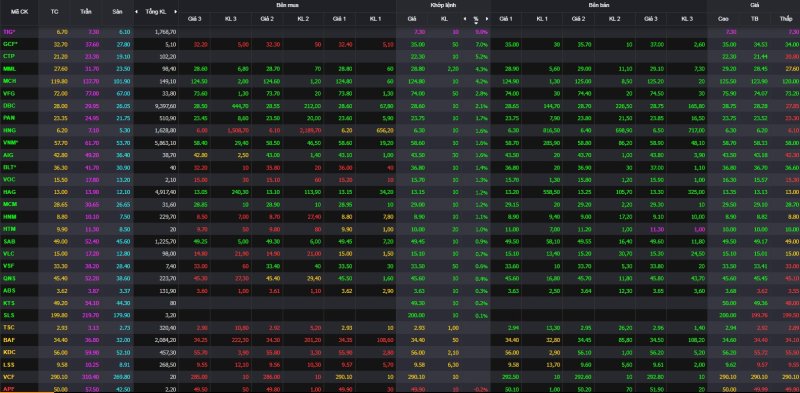The width and height of the screenshot is (800, 393).
Task: Click HAG total volume 4,917,40
Action: (167, 192)
